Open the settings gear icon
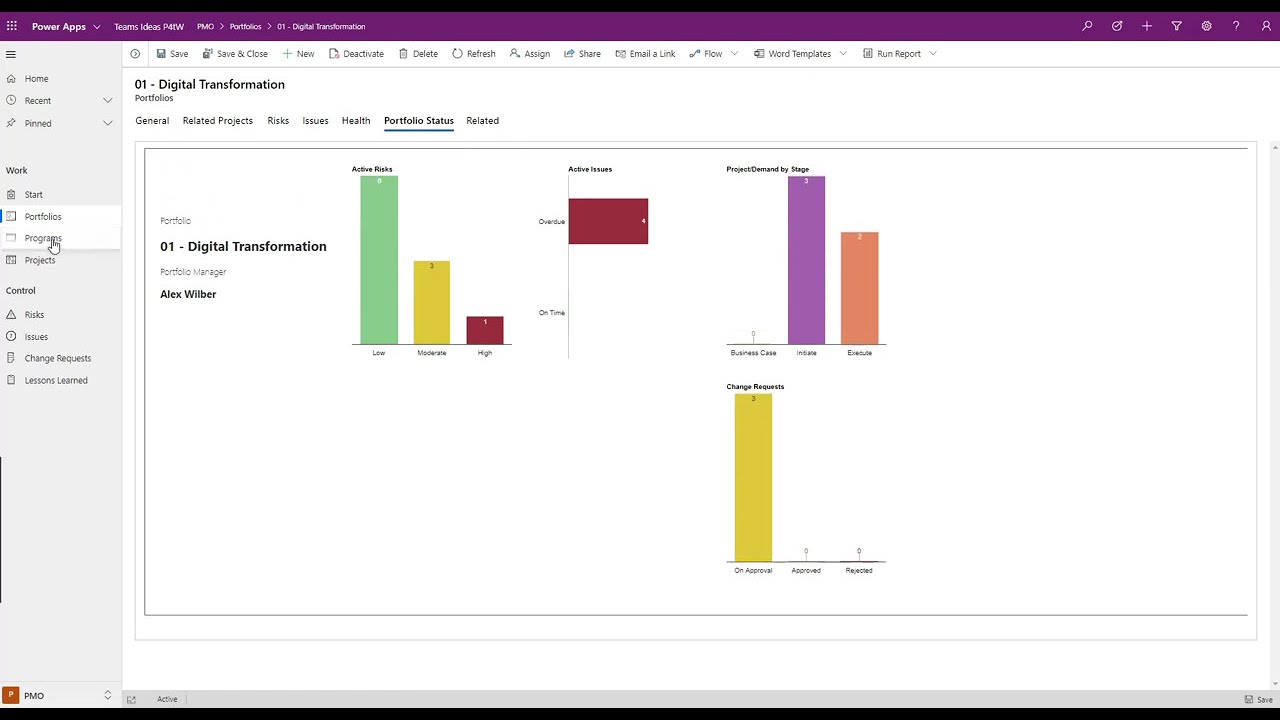Viewport: 1280px width, 720px height. pos(1207,26)
